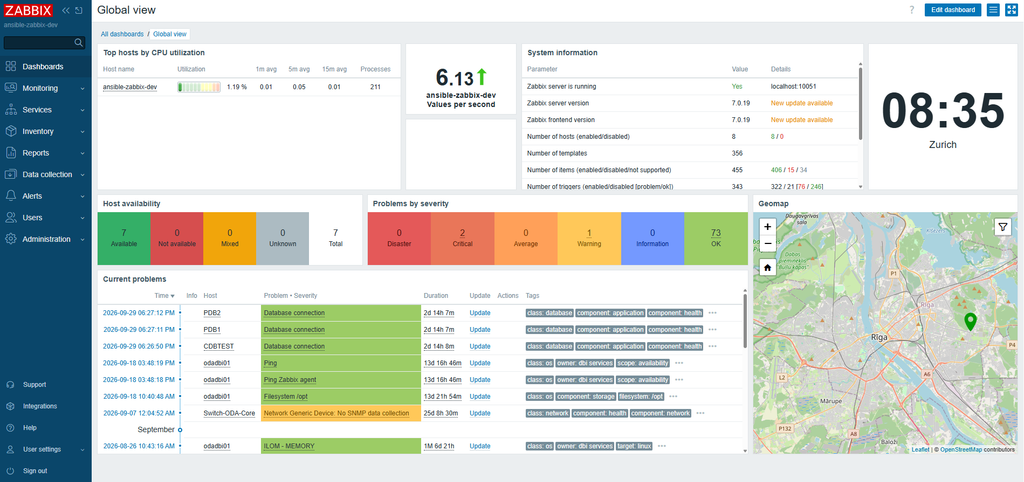
Task: Open the No SNMP data collection problem
Action: coord(336,413)
